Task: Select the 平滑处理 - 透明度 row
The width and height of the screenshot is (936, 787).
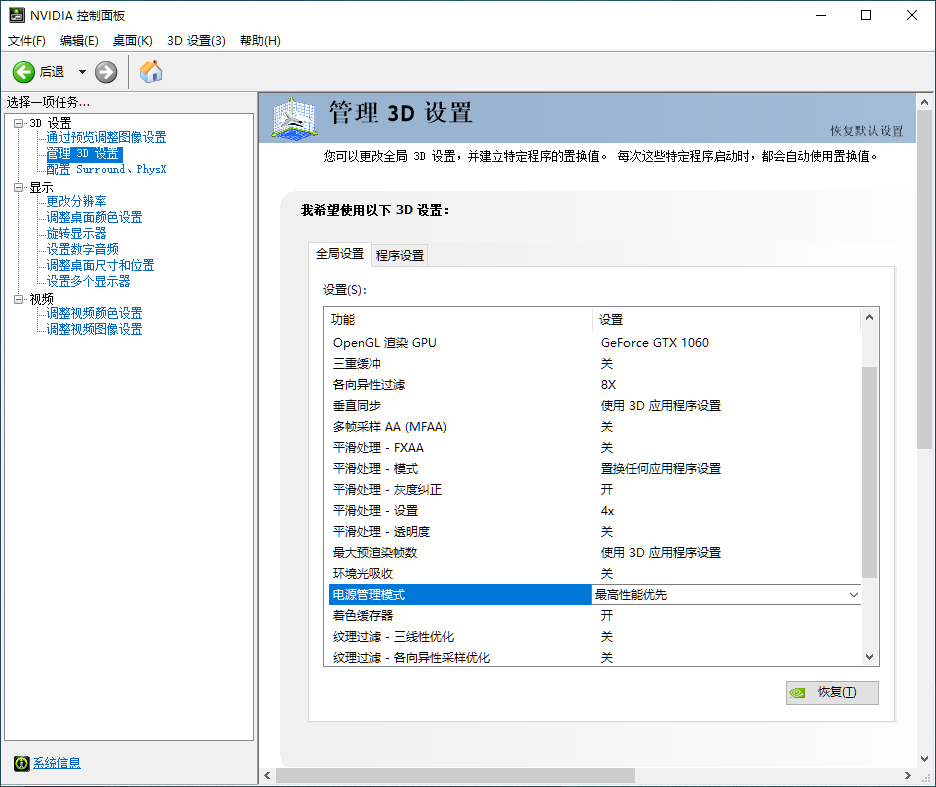Action: (x=595, y=531)
